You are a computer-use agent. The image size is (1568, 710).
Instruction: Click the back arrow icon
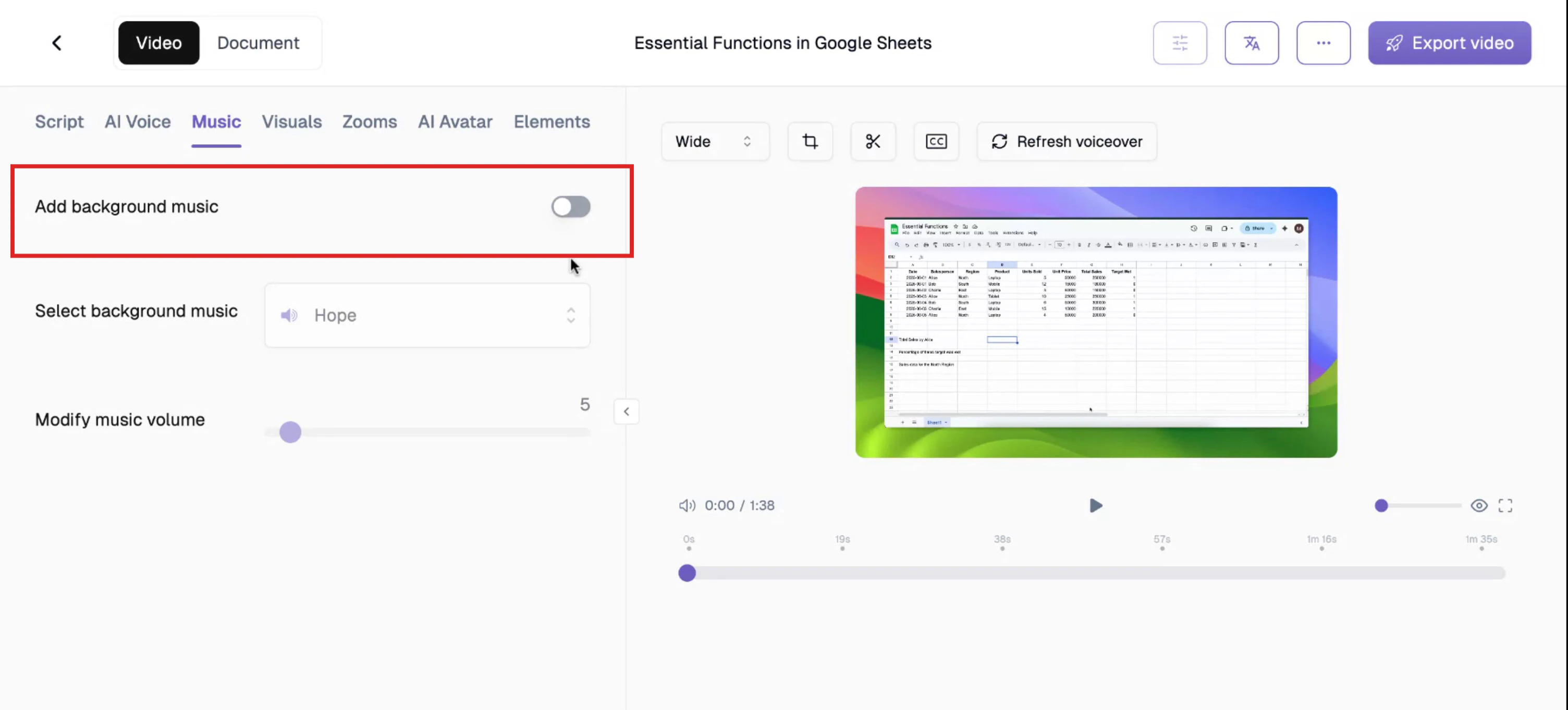click(x=57, y=43)
